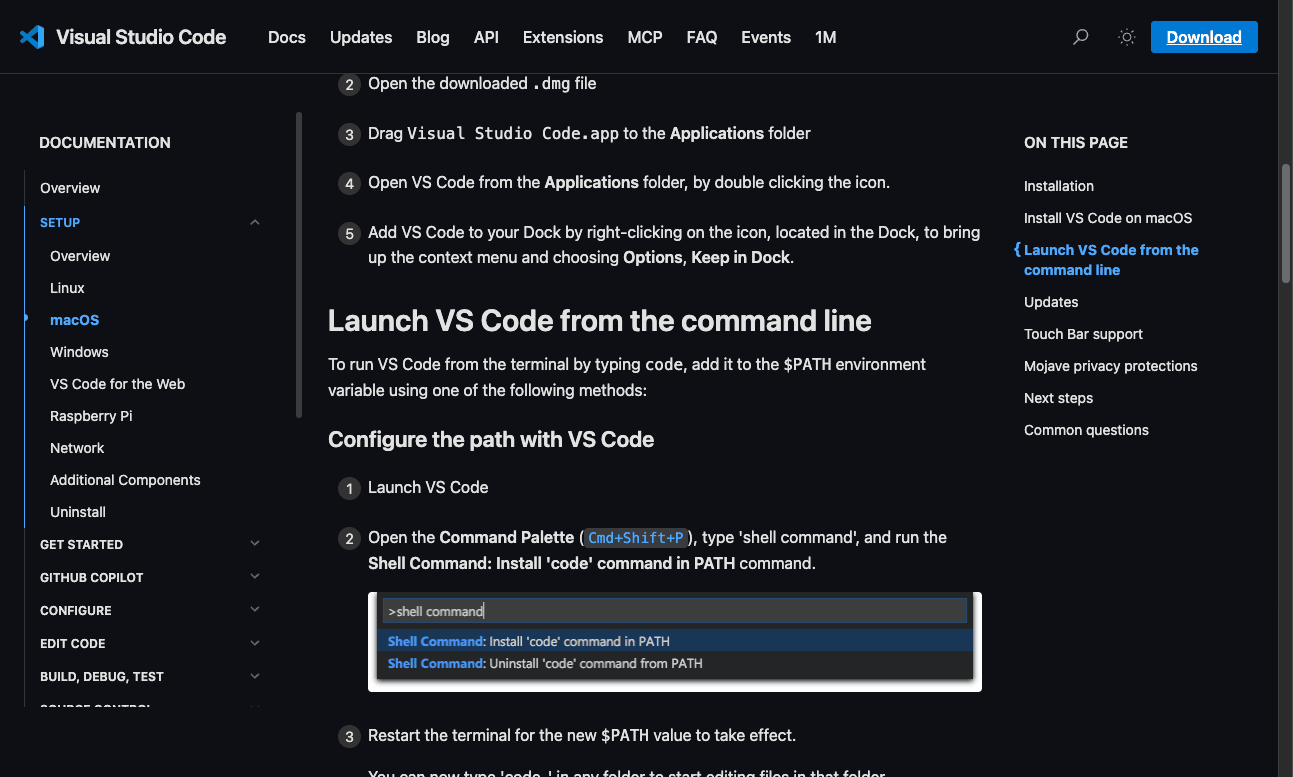This screenshot has width=1293, height=777.
Task: Open the Docs menu item
Action: [287, 37]
